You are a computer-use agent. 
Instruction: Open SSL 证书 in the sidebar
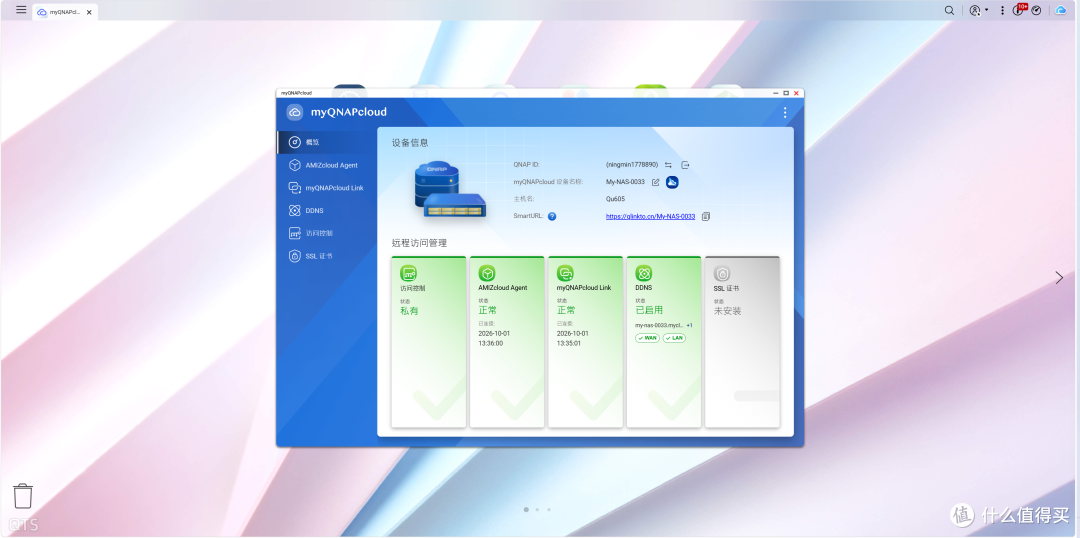click(327, 256)
